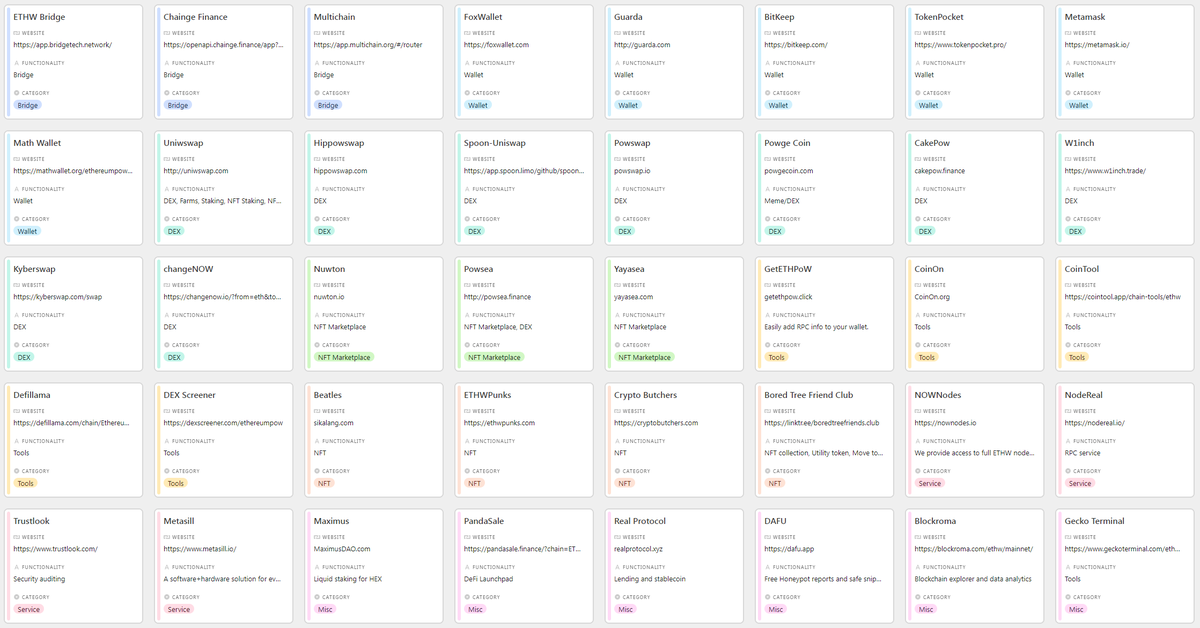The height and width of the screenshot is (628, 1200).
Task: Click the functionality icon on ETHW Bridge card
Action: [x=16, y=63]
